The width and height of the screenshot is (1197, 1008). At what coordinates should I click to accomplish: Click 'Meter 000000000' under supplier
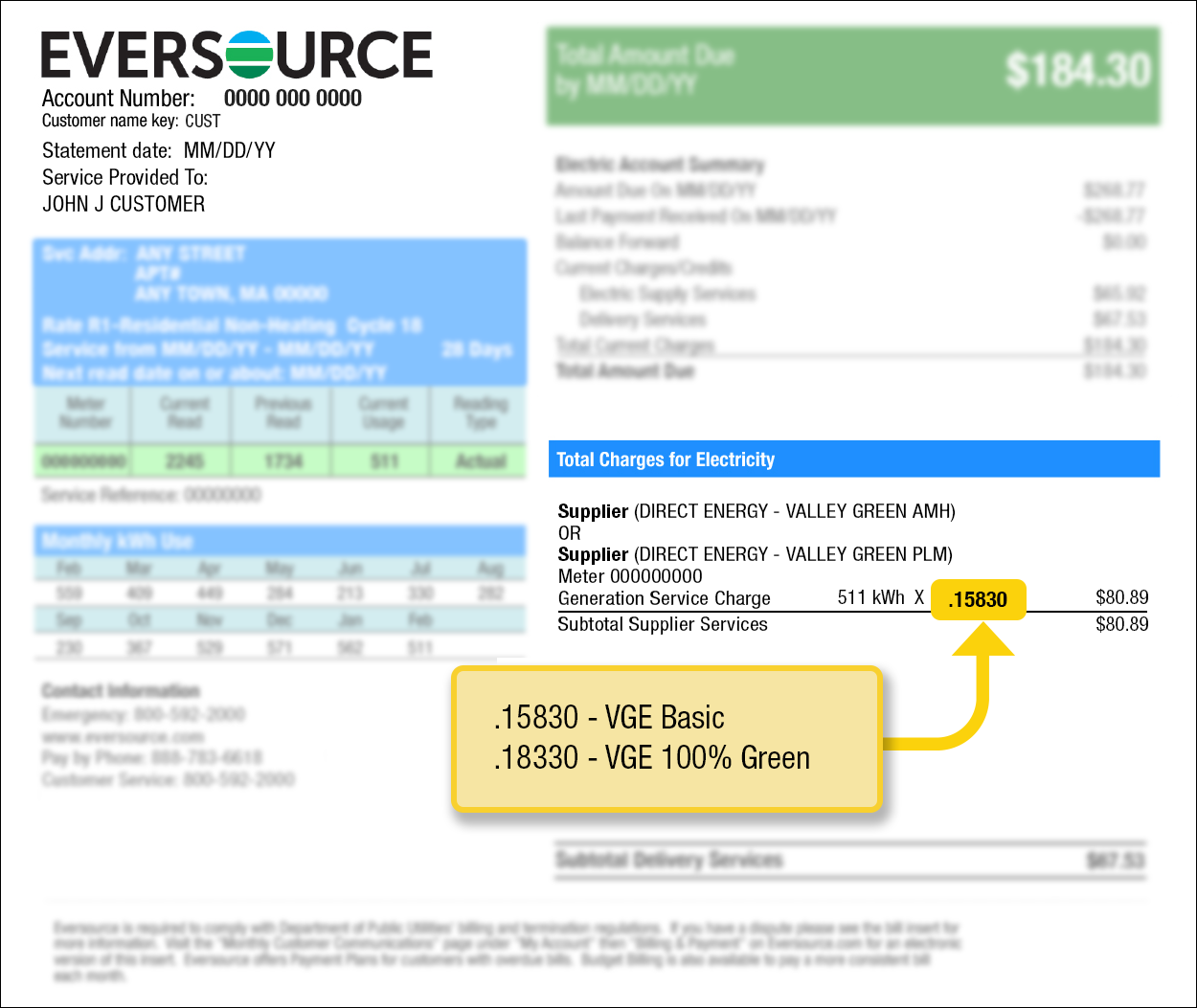630,577
